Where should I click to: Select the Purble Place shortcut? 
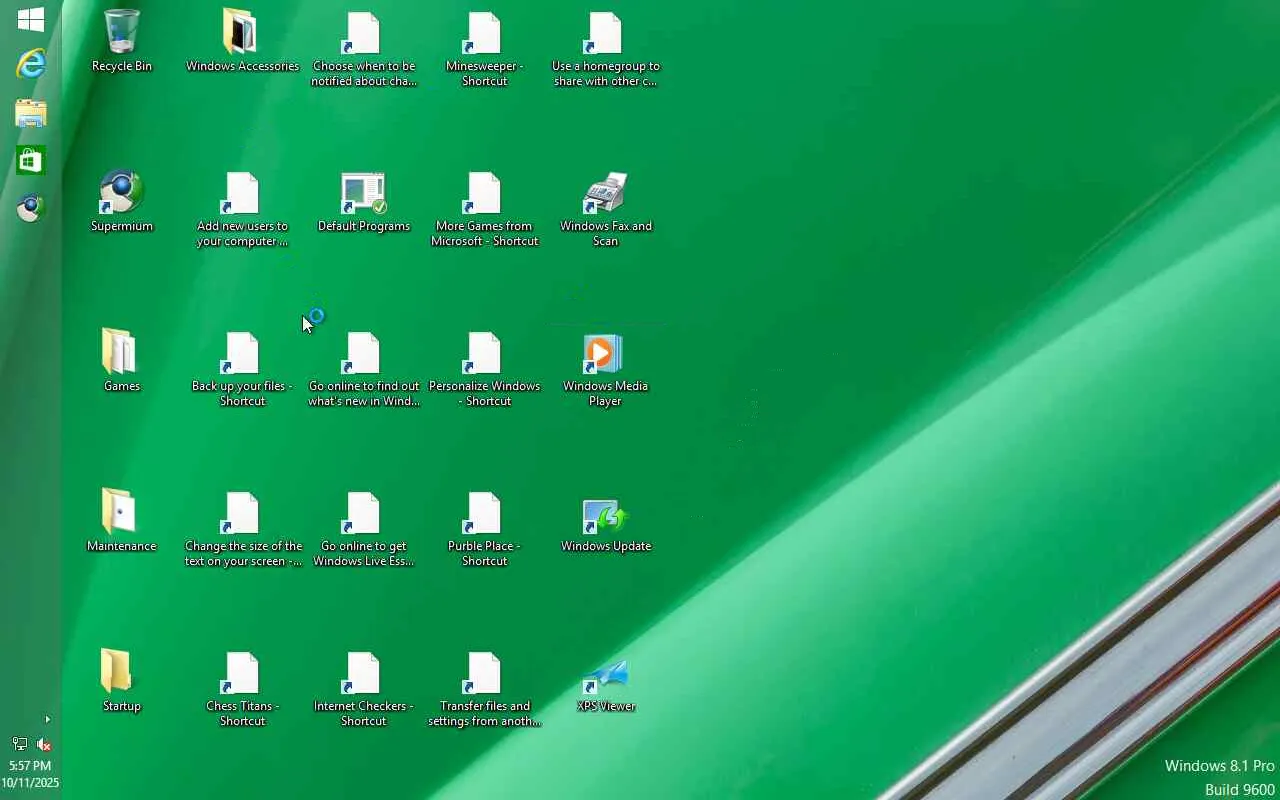tap(484, 529)
